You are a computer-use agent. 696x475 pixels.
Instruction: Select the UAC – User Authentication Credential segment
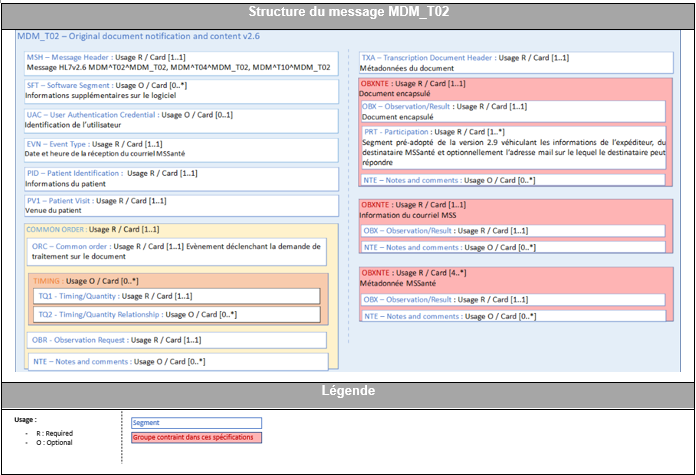[181, 120]
